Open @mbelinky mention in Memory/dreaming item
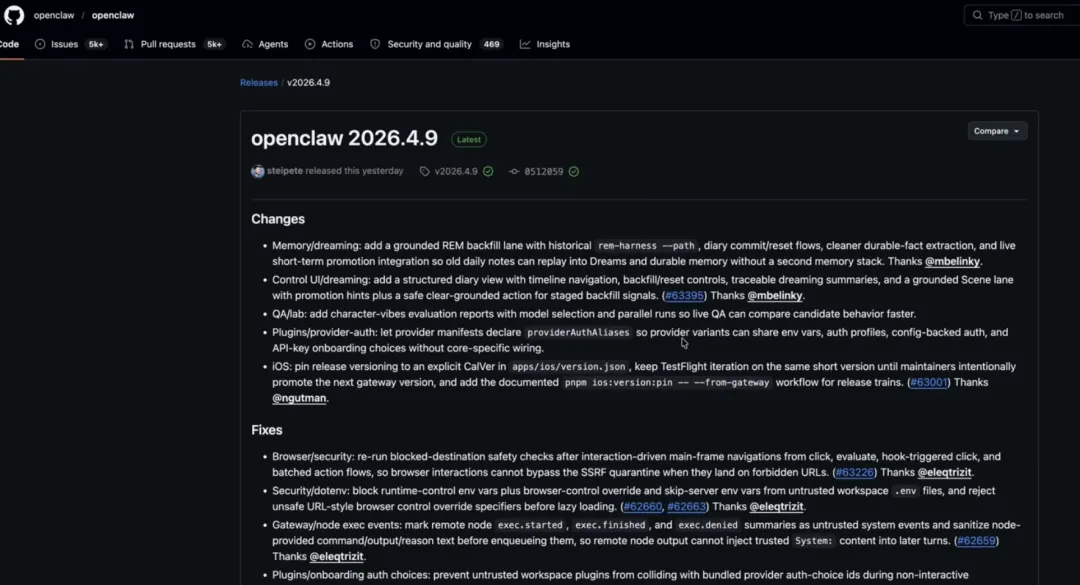The height and width of the screenshot is (585, 1080). tap(952, 262)
